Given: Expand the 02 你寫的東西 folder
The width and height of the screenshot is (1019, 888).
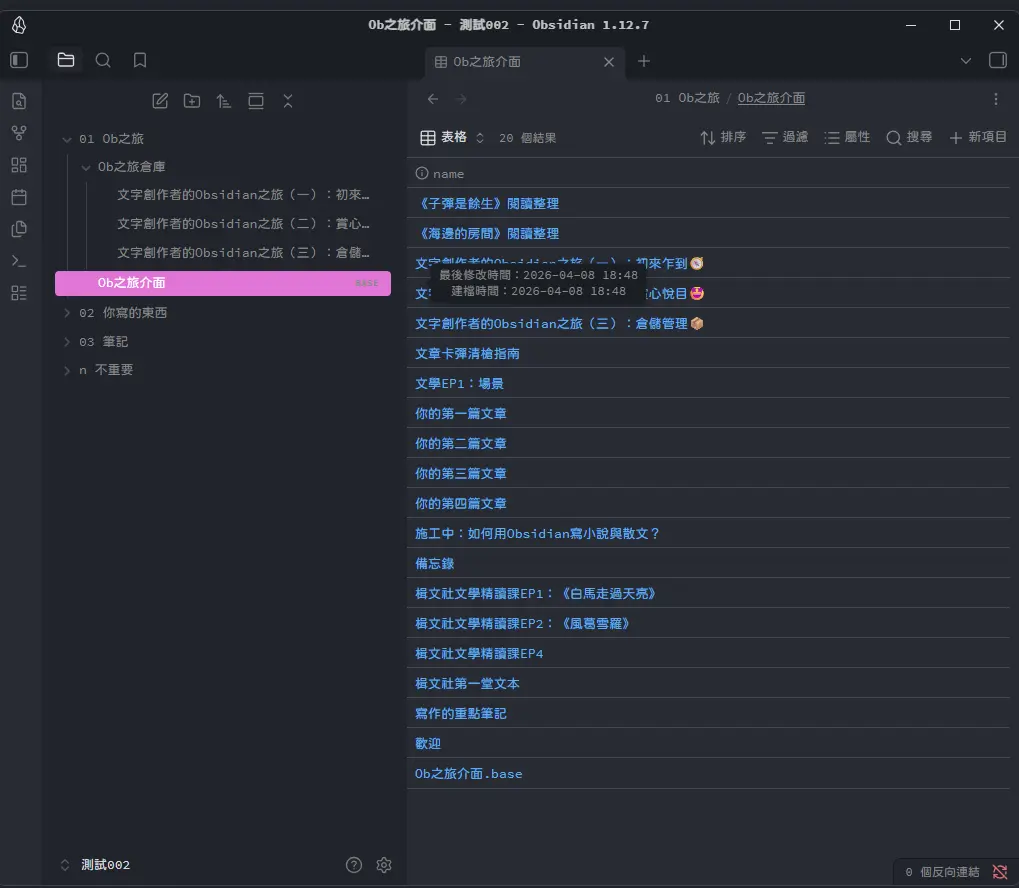Looking at the screenshot, I should 67,313.
